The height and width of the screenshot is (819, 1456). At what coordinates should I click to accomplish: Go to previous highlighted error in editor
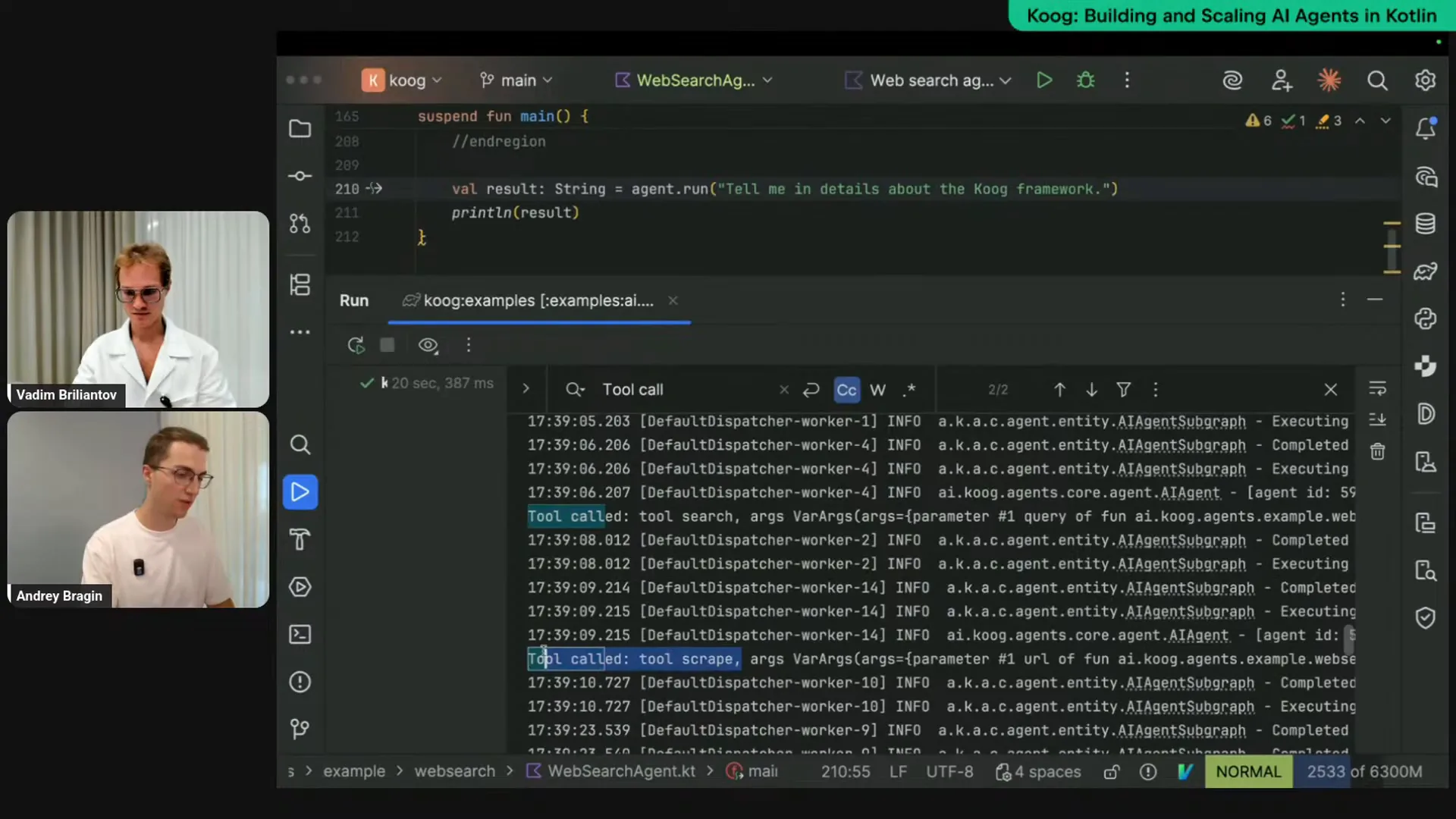click(1360, 121)
